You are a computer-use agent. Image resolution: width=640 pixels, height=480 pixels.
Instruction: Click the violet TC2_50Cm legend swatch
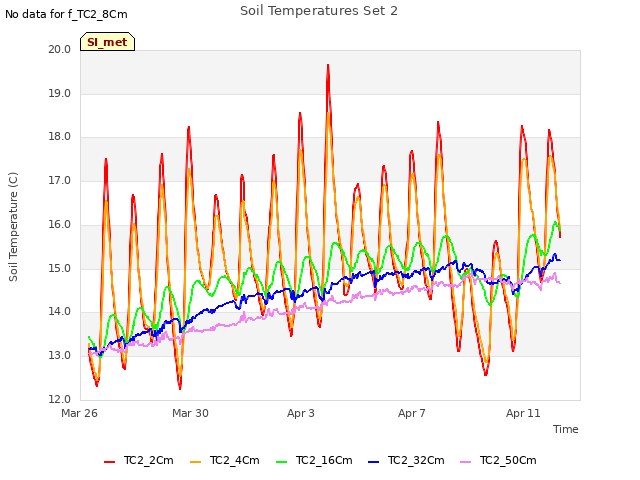466,462
